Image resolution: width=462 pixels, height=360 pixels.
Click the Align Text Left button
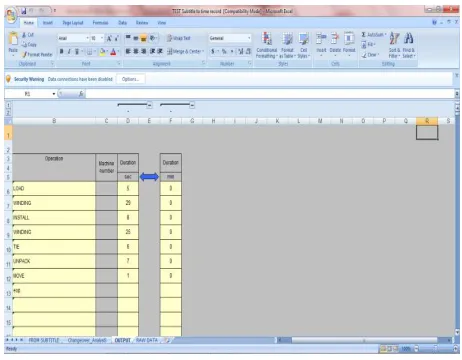pyautogui.click(x=128, y=51)
